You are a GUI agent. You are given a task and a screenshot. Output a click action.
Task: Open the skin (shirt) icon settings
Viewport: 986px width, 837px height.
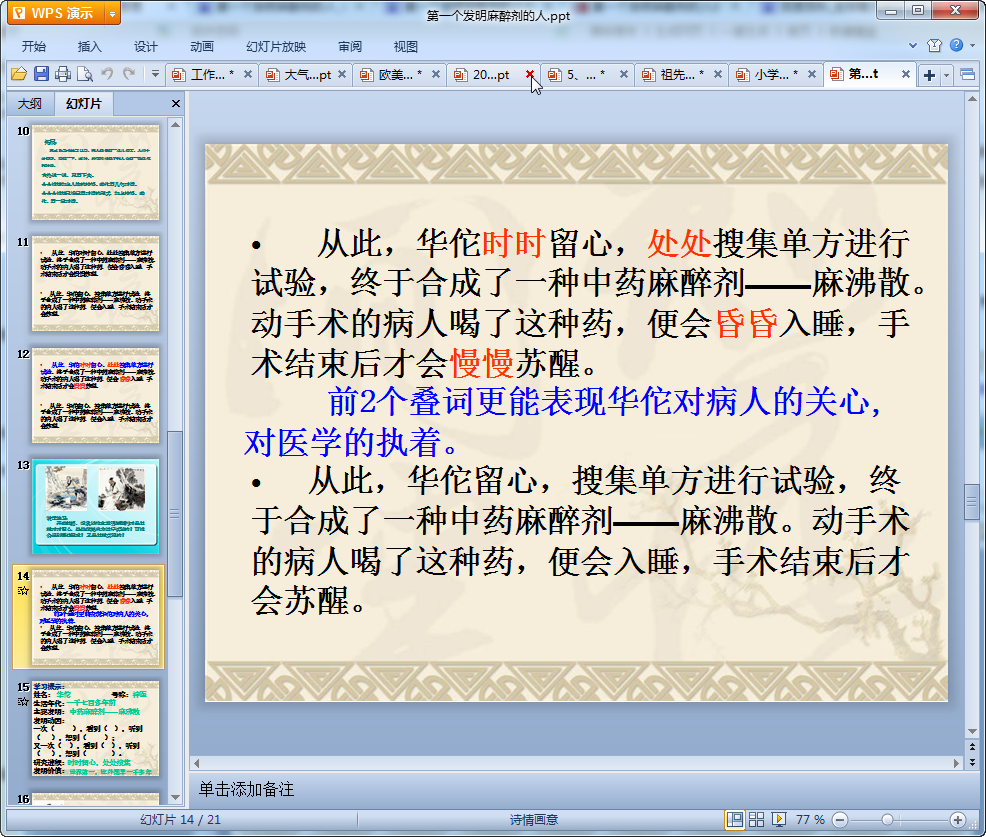tap(934, 45)
